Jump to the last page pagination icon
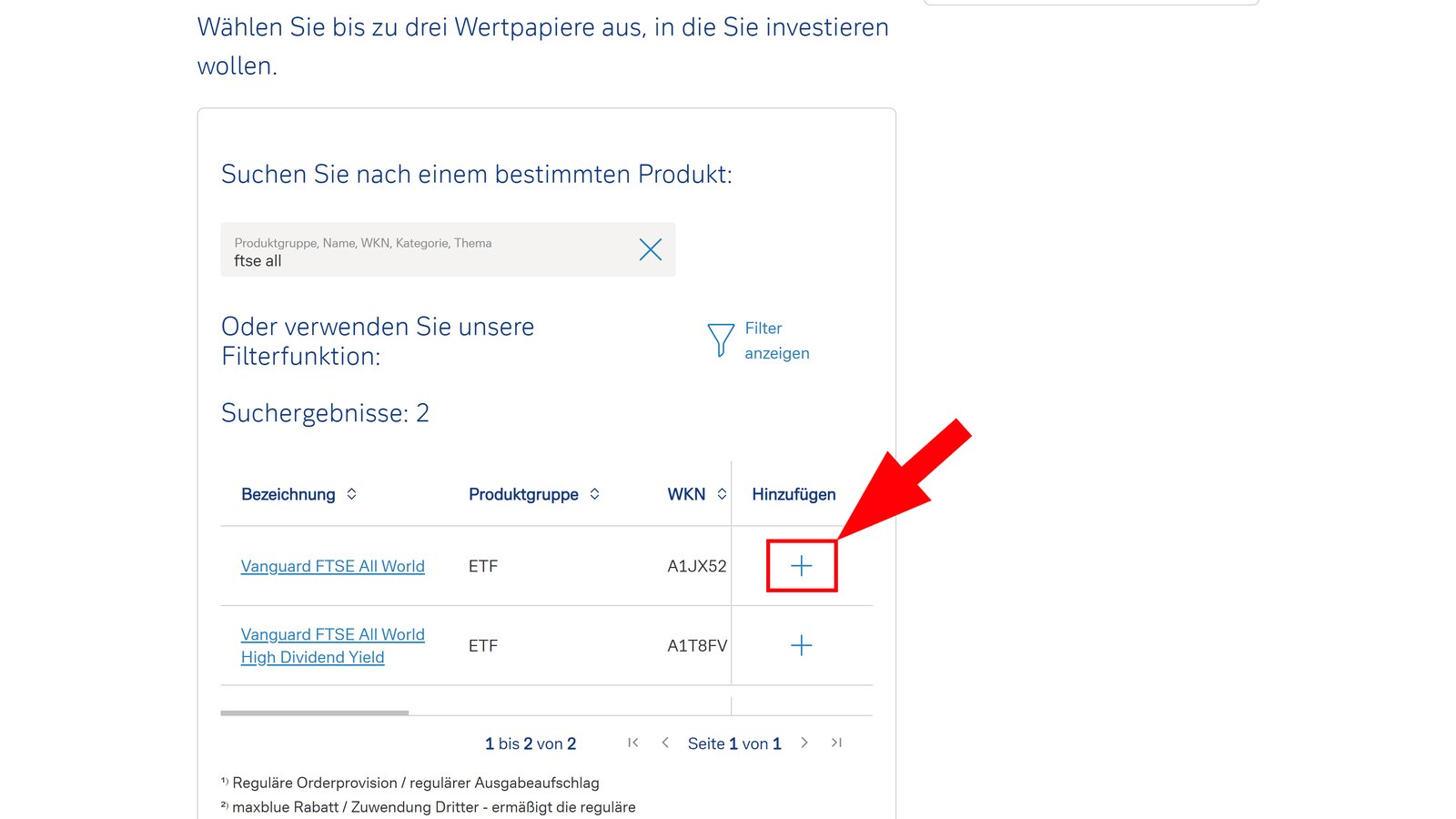Viewport: 1456px width, 819px height. [836, 743]
